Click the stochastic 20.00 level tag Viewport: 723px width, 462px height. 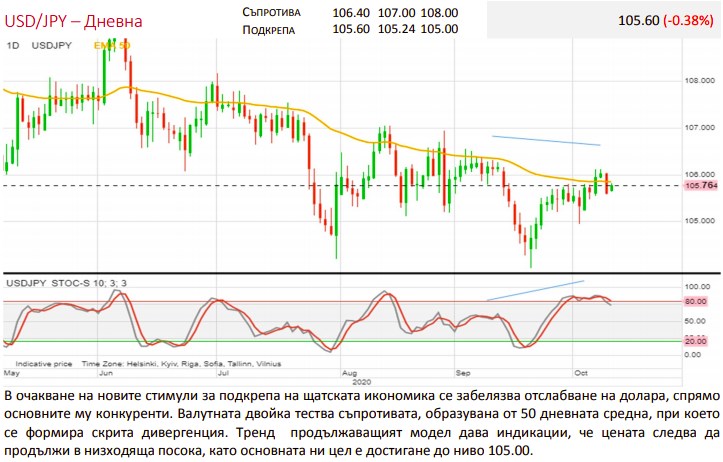(695, 341)
